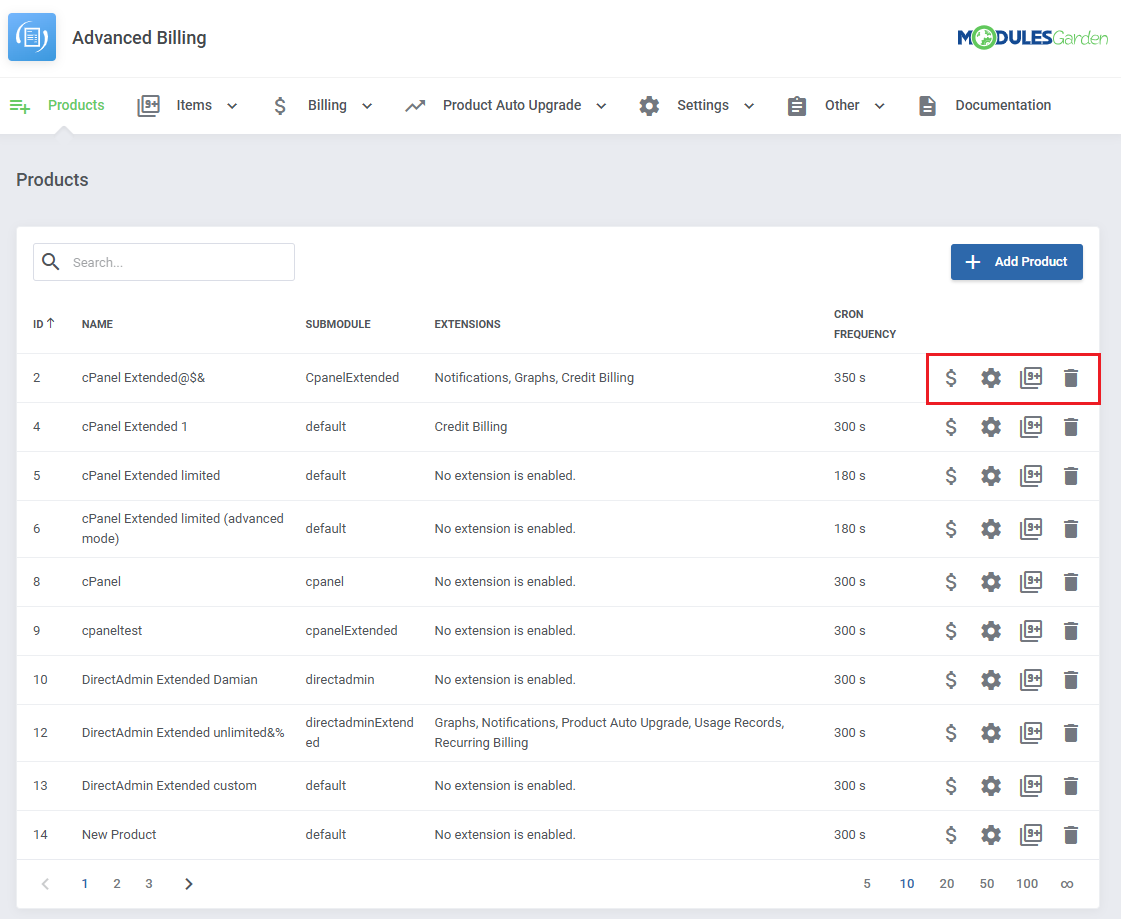Click 'cPanel Extended limited (advanced mode)' name
Screen dimensions: 1125x919
click(182, 529)
